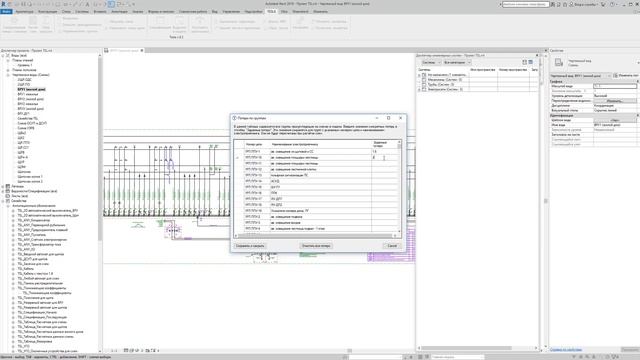The width and height of the screenshot is (640, 360).
Task: Toggle the Не назначено checkbox in System Browser
Action: 424,75
